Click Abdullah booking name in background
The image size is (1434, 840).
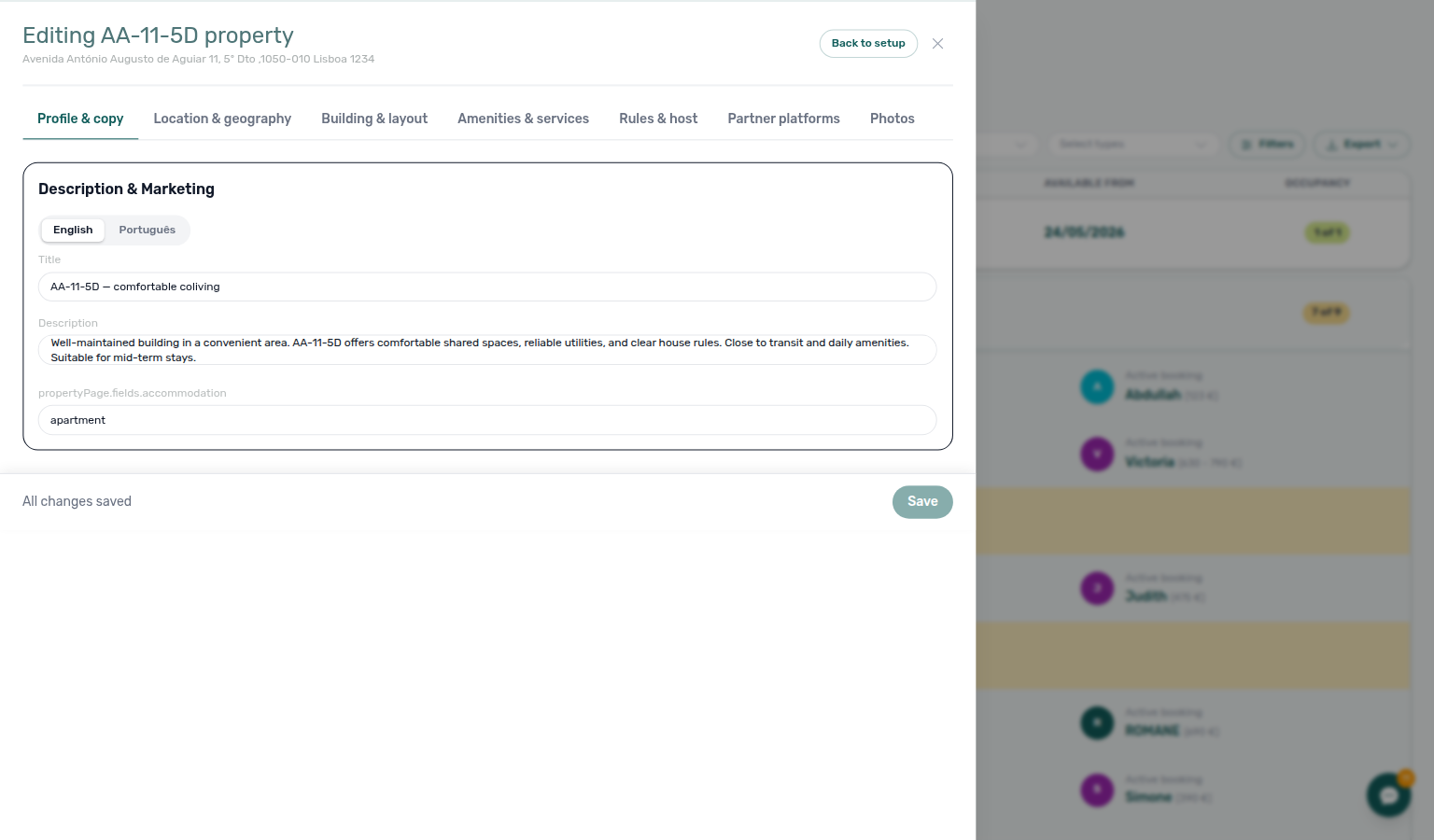click(1153, 395)
